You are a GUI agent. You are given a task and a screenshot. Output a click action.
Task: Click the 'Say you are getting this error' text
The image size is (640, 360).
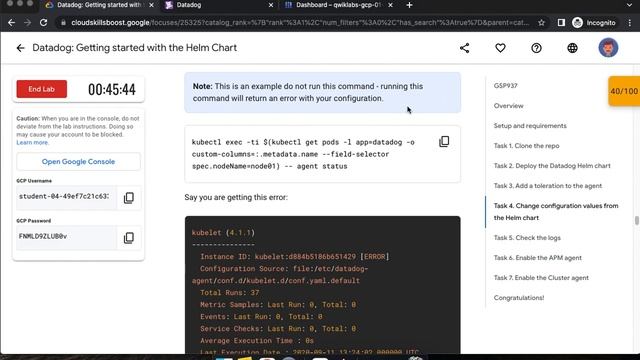tap(236, 197)
